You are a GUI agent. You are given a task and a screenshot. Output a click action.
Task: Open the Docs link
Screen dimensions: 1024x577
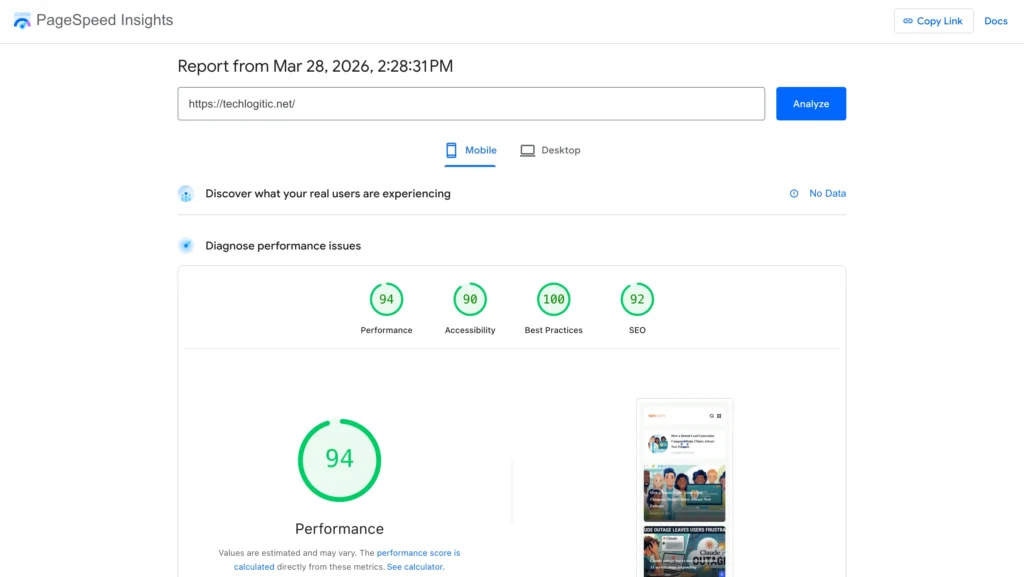[x=996, y=20]
